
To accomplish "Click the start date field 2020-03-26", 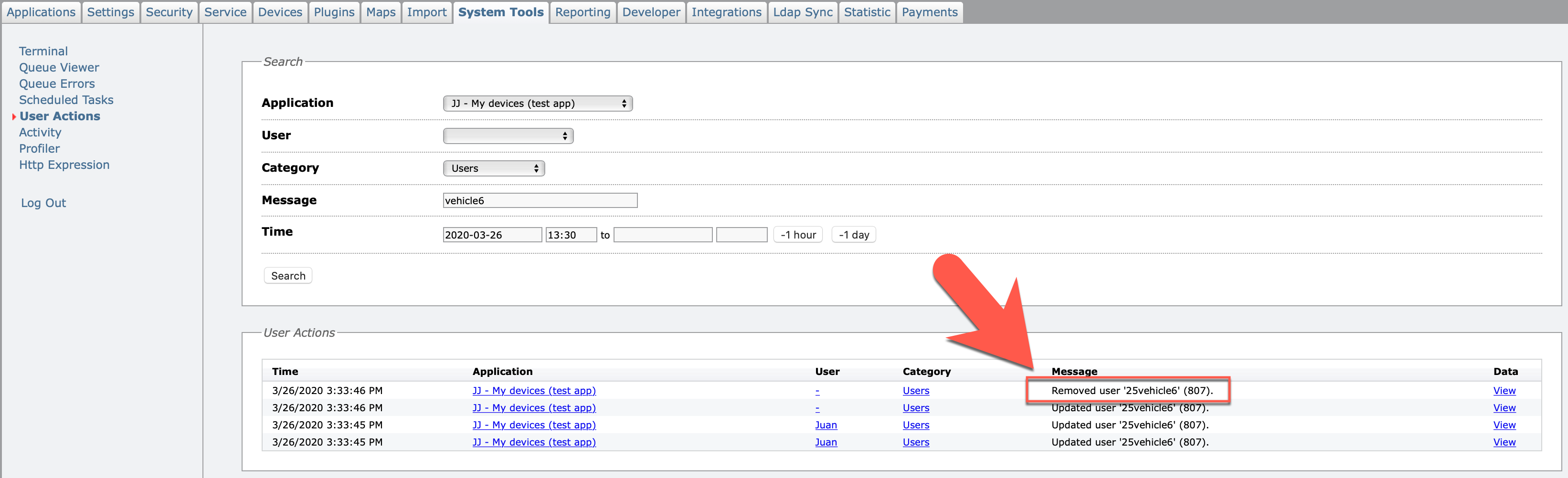I will coord(492,235).
